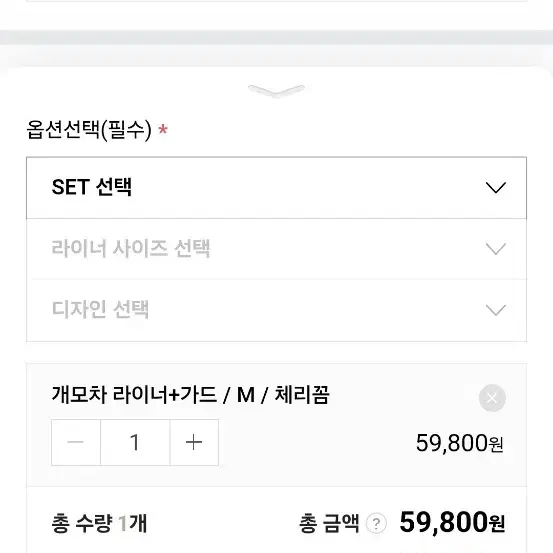Click the 총 수량 1개 label
This screenshot has height=553, width=553.
coord(99,523)
